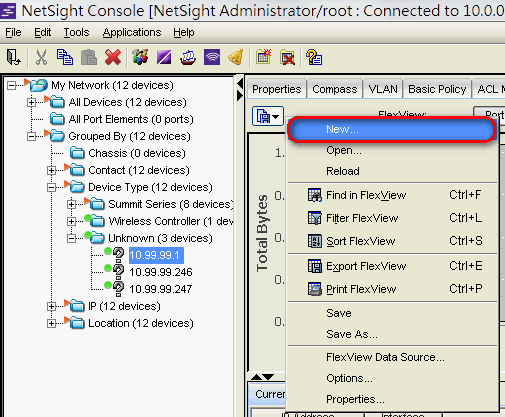The image size is (505, 417).
Task: Select Save in the FlexView menu
Action: tap(392, 313)
